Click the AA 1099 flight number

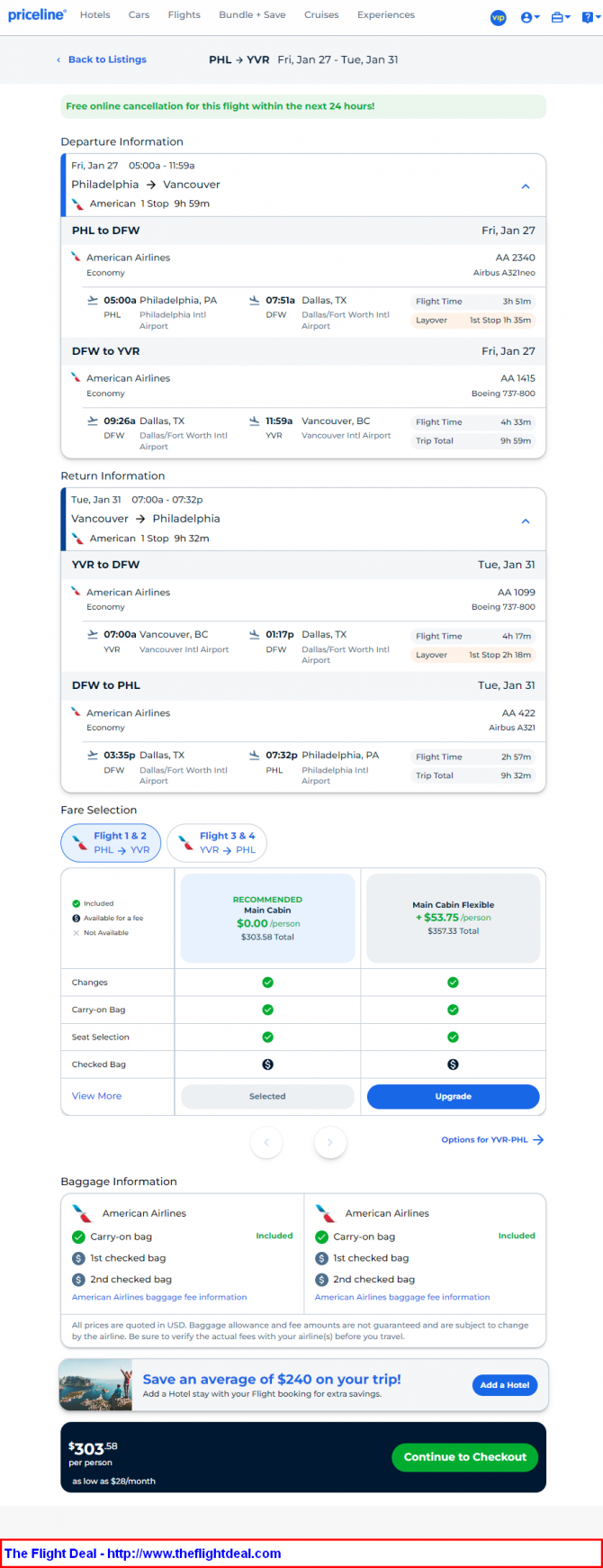(x=517, y=593)
